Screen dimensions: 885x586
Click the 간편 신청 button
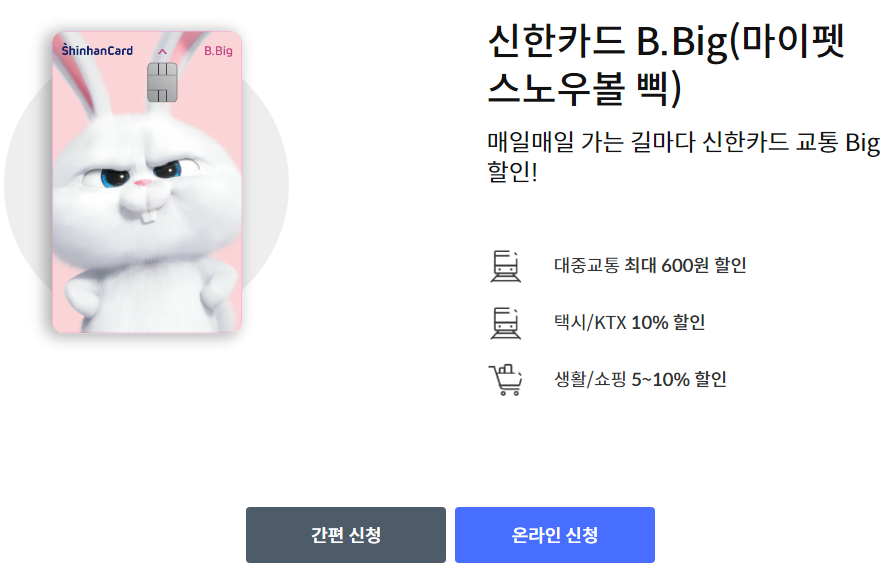coord(345,535)
